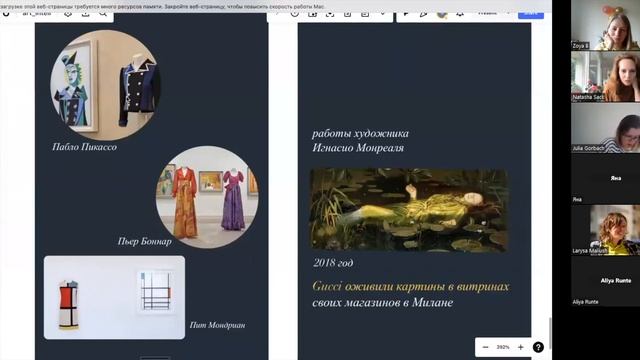
Task: Select Zoya's video tile
Action: [605, 26]
